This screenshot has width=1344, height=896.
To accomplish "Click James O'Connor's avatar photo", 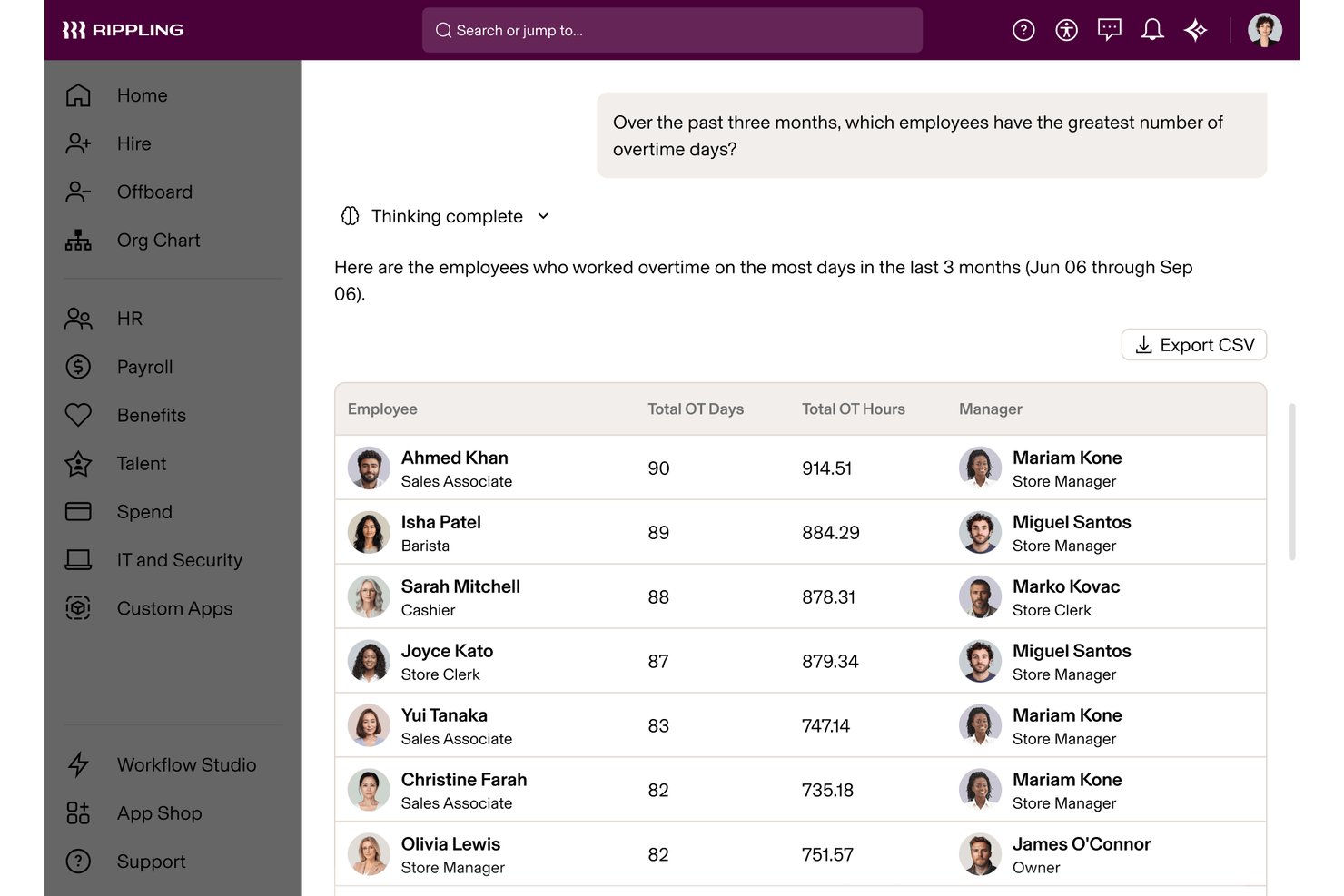I will (980, 855).
